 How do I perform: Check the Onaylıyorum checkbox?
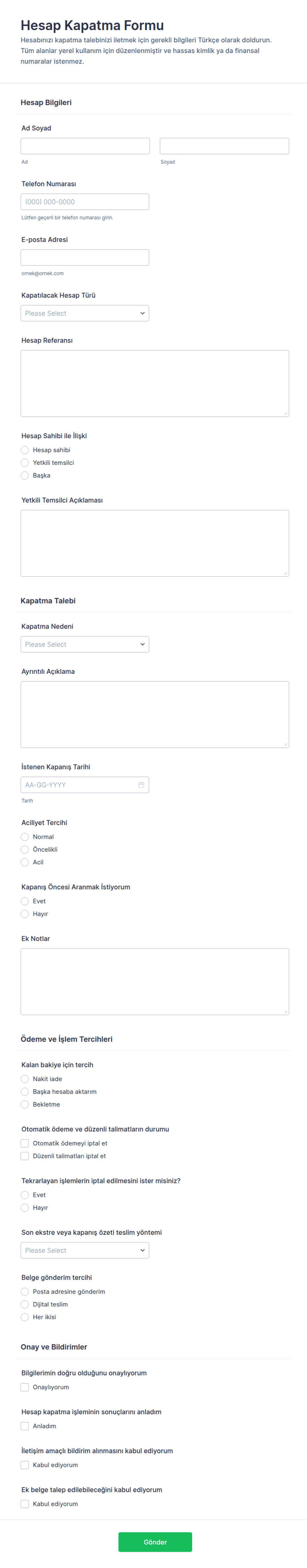coord(25,1387)
